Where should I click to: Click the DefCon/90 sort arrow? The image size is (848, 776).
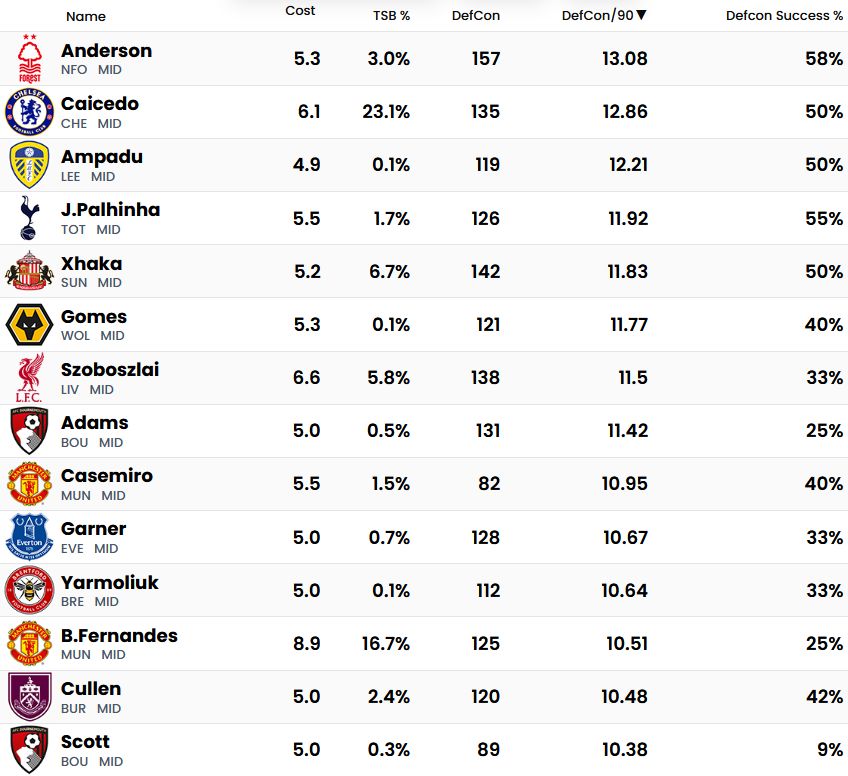(641, 15)
